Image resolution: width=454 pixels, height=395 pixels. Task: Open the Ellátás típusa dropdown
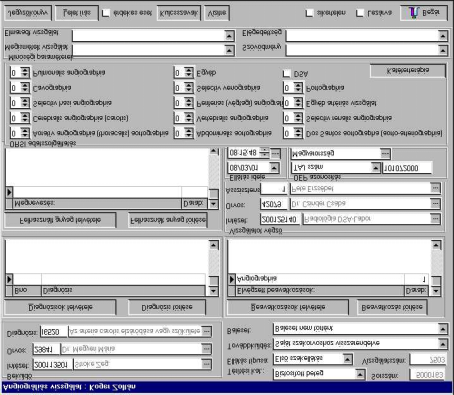(347, 359)
